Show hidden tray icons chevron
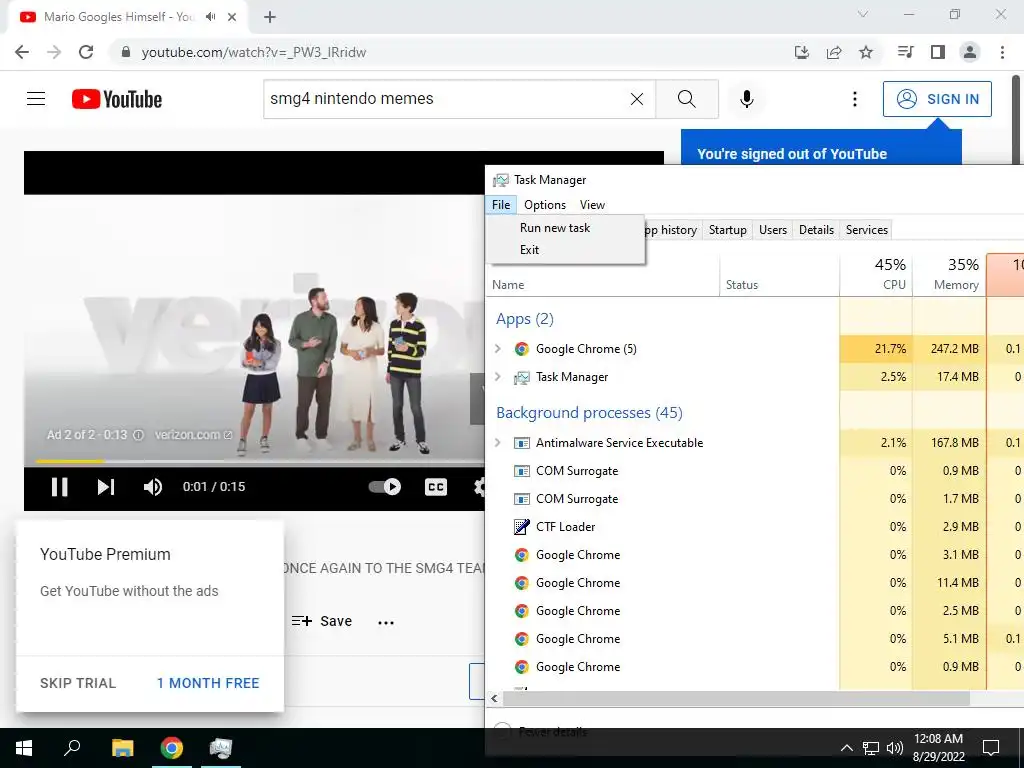The image size is (1024, 768). (x=846, y=748)
